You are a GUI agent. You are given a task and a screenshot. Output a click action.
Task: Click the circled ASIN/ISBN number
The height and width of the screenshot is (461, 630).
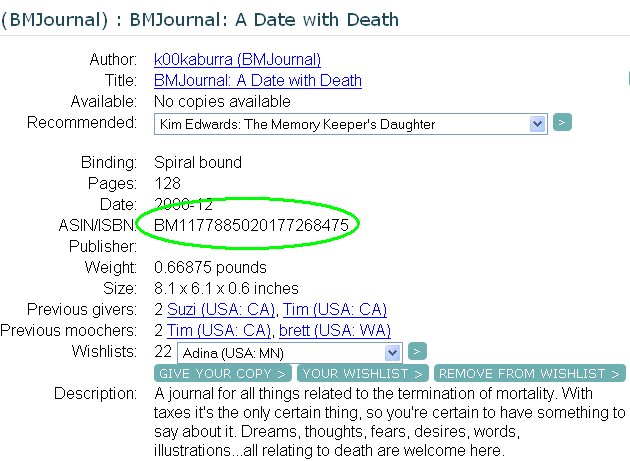(x=251, y=225)
